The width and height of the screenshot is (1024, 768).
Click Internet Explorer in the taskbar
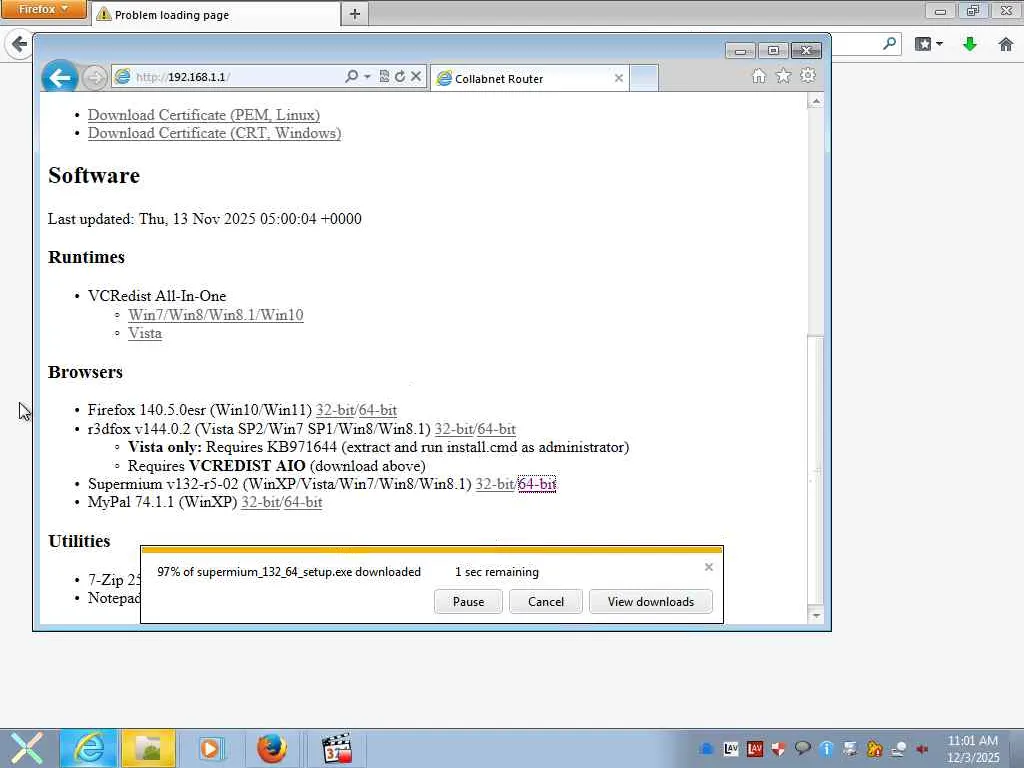88,748
